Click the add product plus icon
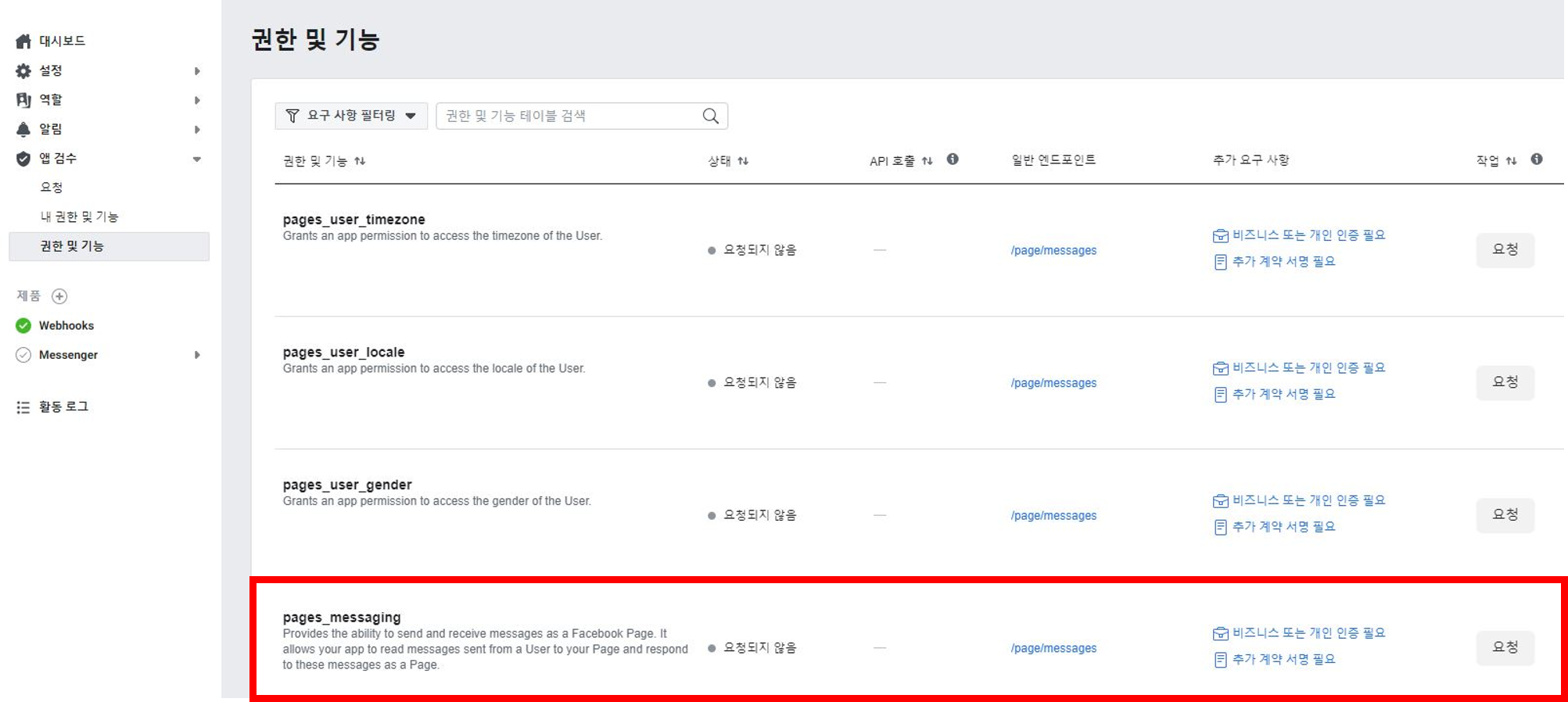Viewport: 1568px width, 702px height. 59,296
